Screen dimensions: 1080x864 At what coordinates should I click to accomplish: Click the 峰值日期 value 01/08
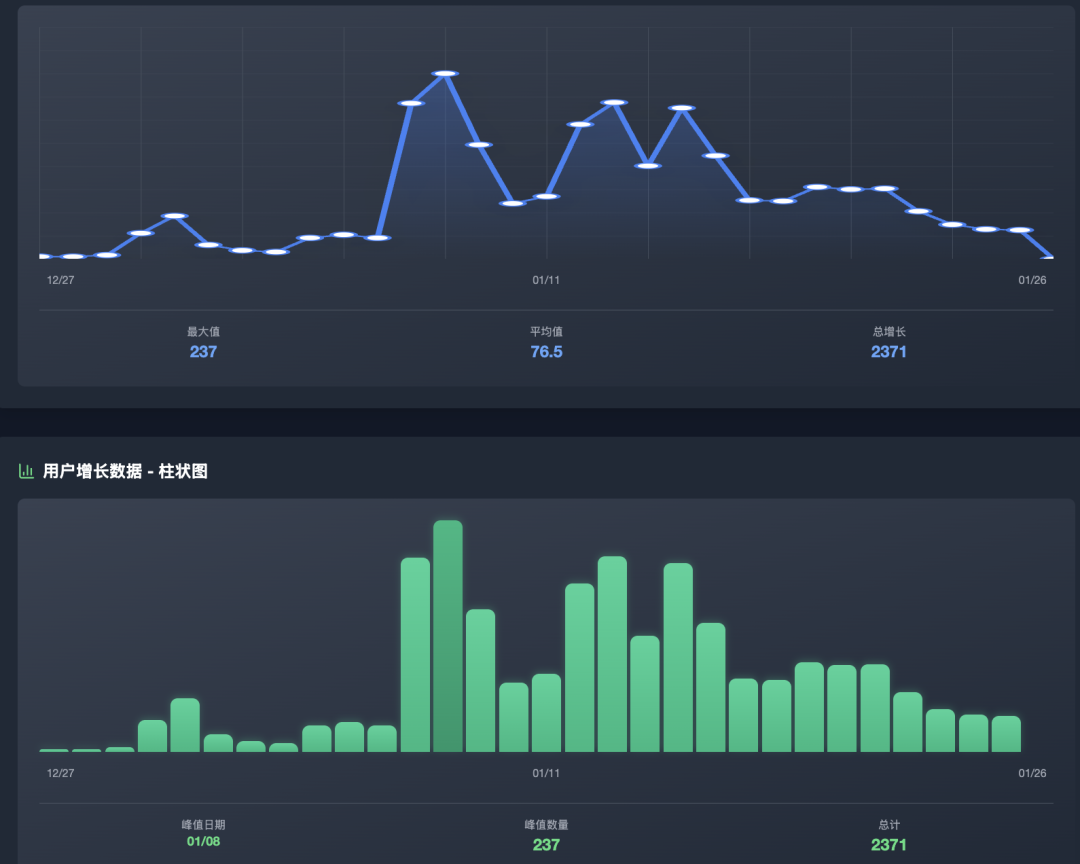click(203, 841)
